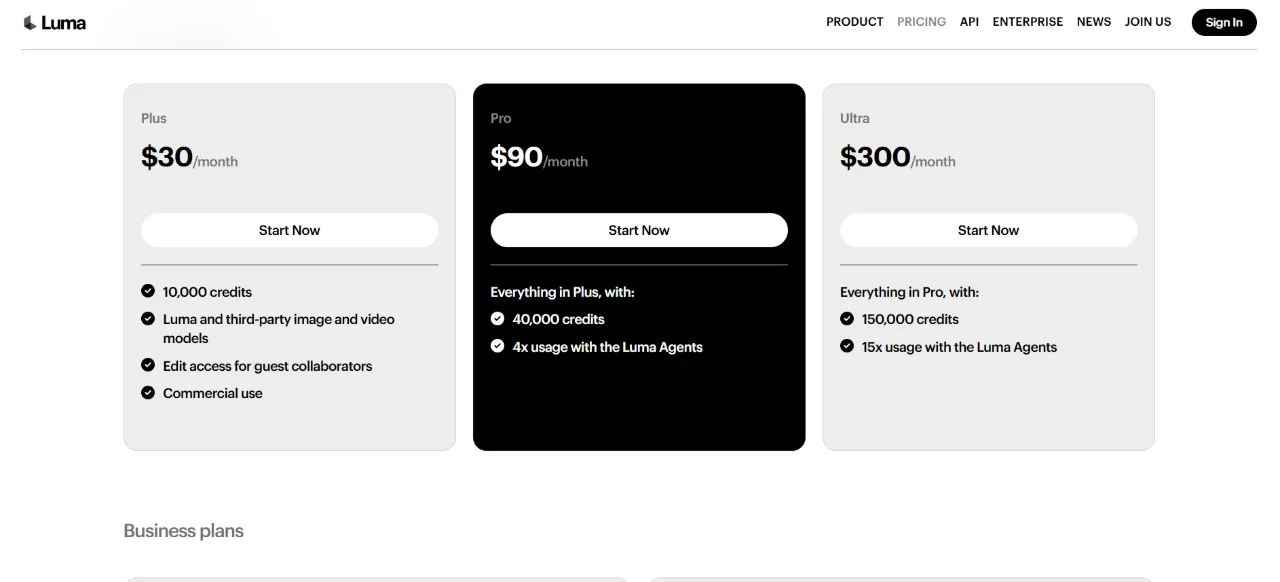Screen dimensions: 1280x582
Task: Click checkmark beside Luma and third-party models
Action: [148, 319]
